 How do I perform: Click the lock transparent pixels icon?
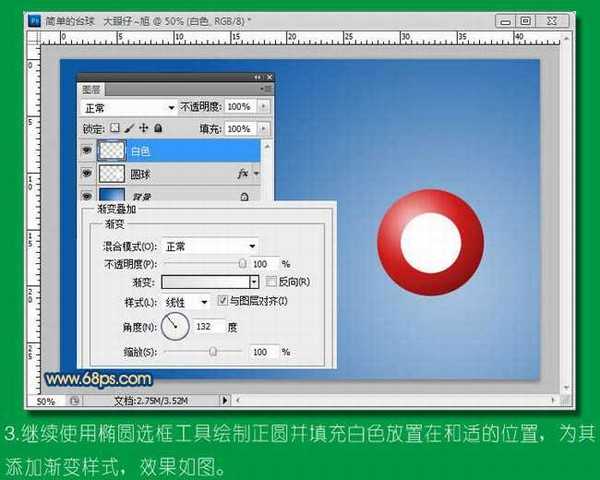[x=114, y=129]
